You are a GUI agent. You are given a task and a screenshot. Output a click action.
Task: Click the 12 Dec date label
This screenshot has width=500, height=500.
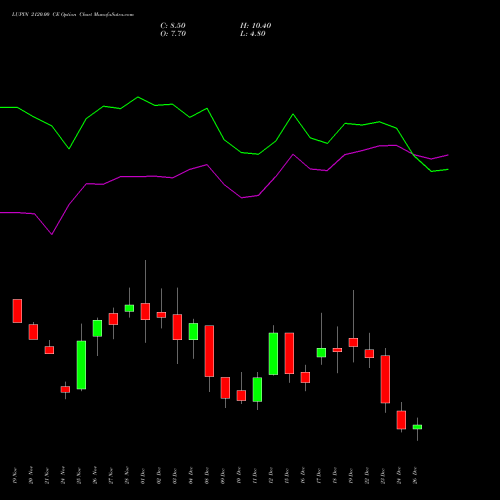click(271, 476)
